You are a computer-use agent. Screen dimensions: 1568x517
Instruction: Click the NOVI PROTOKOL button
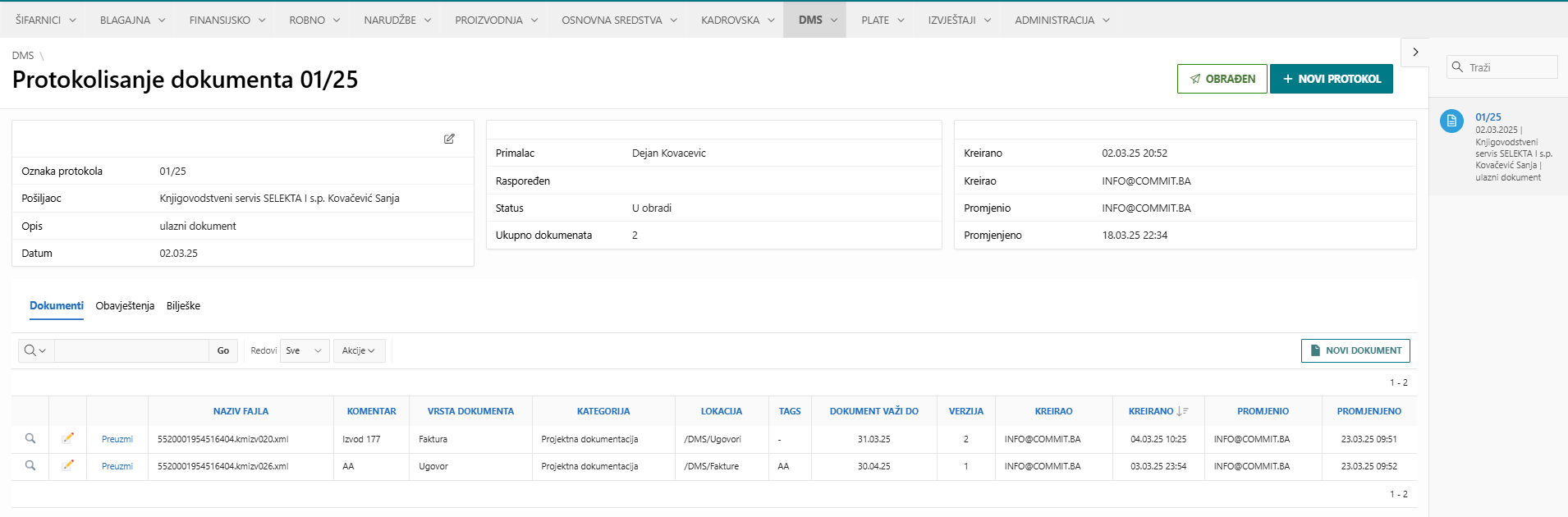click(x=1332, y=79)
